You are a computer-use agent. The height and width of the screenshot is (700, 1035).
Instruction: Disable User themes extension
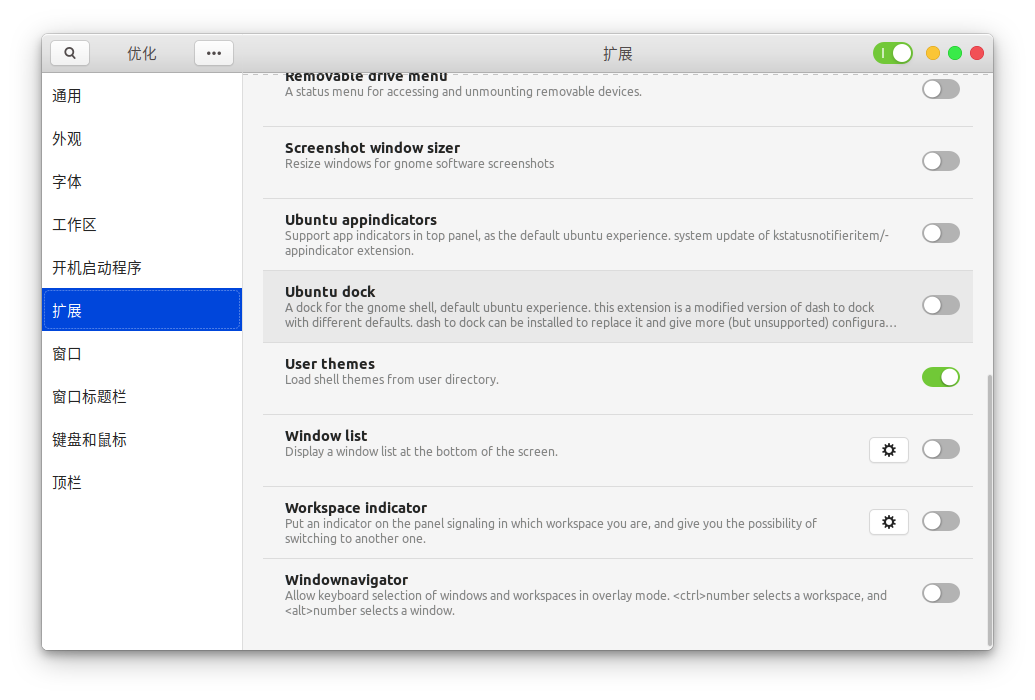coord(941,377)
